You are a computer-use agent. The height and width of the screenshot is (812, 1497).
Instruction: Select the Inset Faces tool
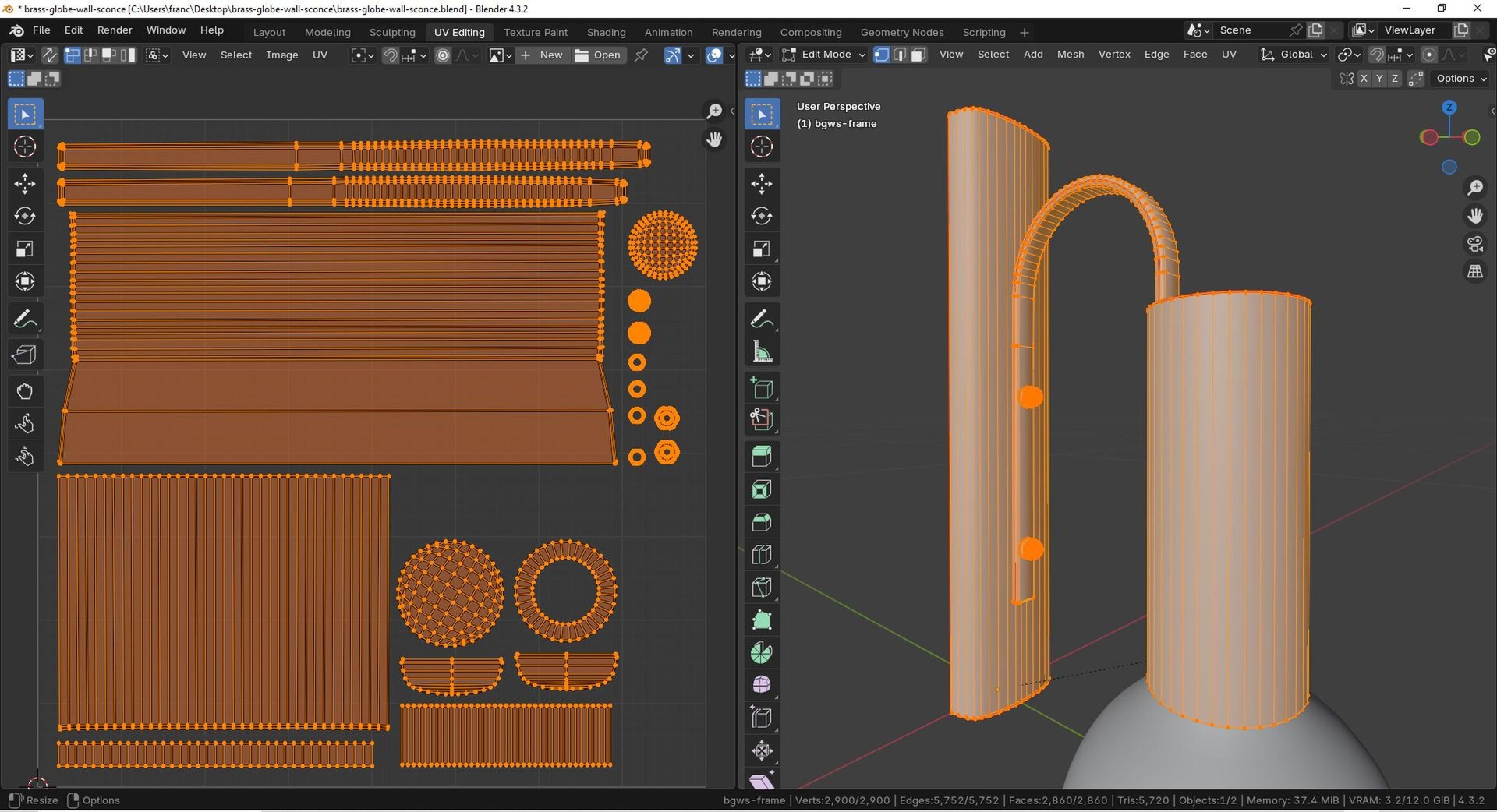coord(762,489)
